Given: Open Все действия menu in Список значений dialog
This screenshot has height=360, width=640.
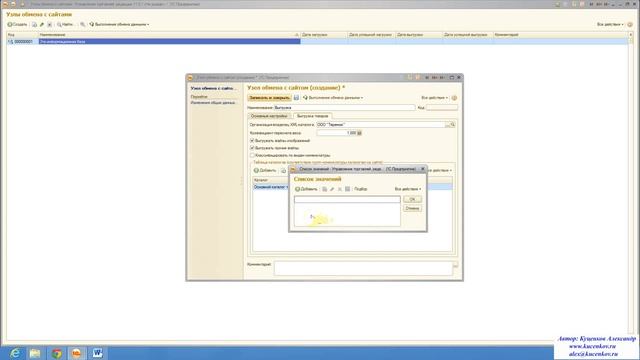Looking at the screenshot, I should (x=408, y=189).
